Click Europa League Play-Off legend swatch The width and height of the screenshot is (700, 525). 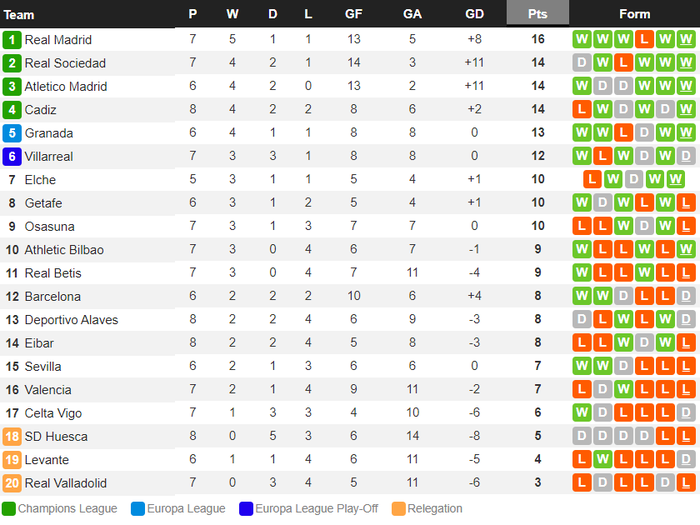pyautogui.click(x=246, y=508)
